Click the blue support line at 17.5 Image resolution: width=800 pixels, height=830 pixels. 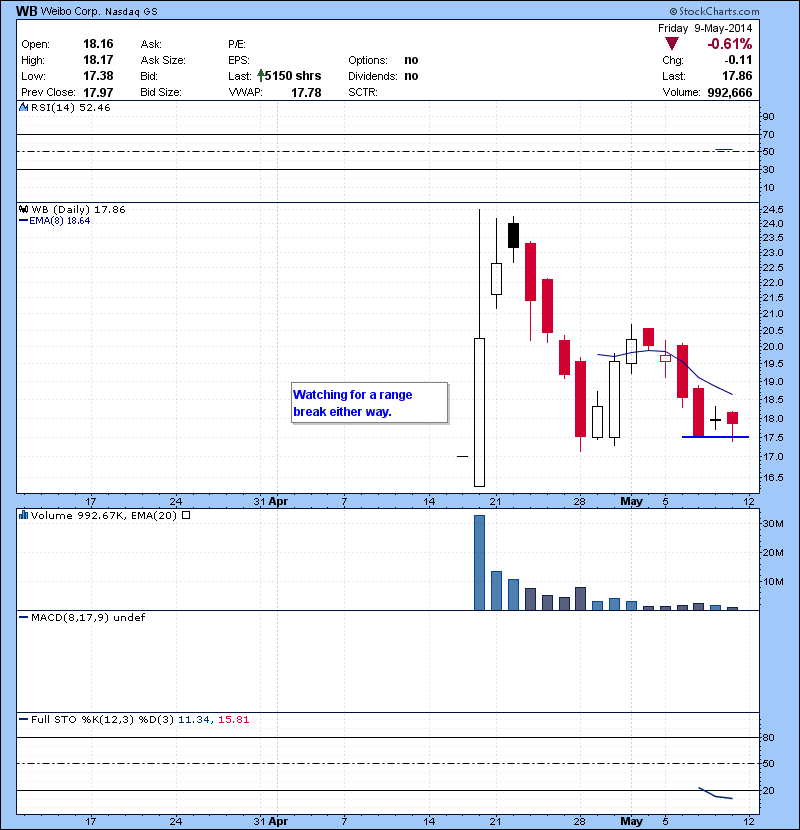(x=715, y=437)
